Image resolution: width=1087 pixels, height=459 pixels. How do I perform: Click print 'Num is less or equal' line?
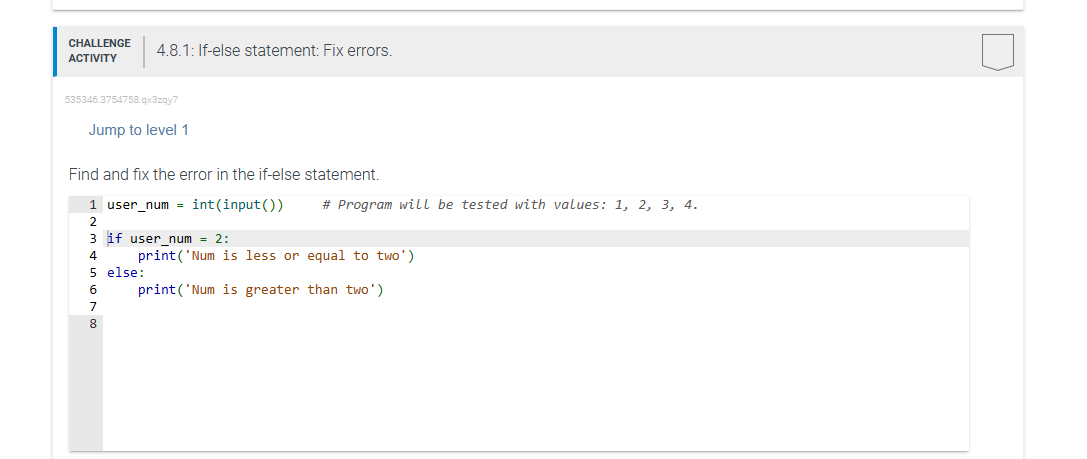tap(276, 256)
